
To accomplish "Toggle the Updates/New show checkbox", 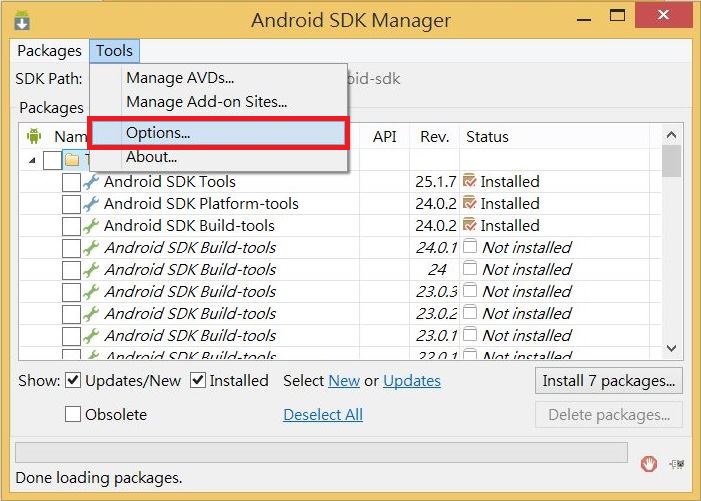I will point(74,381).
